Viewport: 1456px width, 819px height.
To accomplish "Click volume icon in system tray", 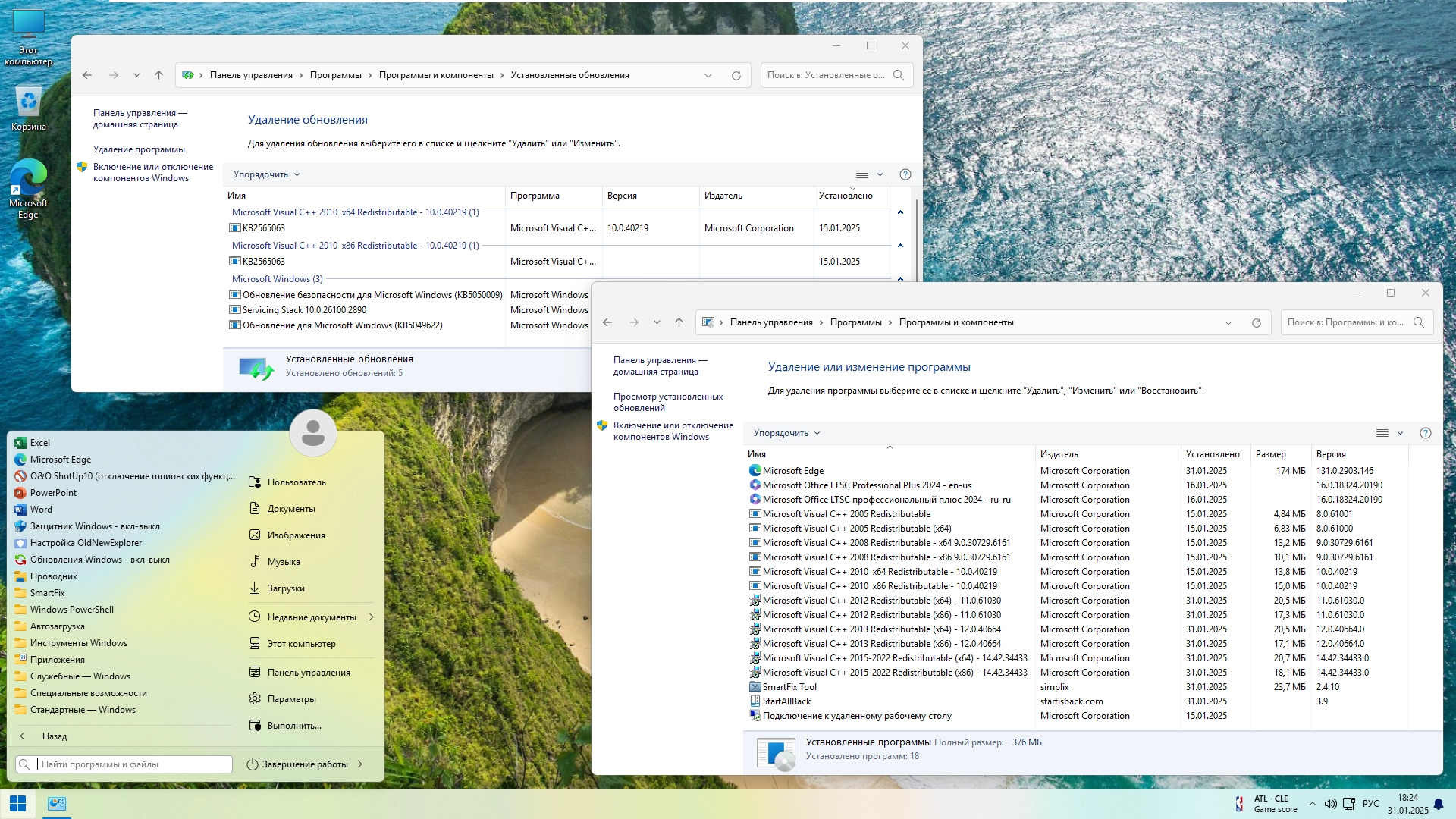I will pyautogui.click(x=1330, y=804).
